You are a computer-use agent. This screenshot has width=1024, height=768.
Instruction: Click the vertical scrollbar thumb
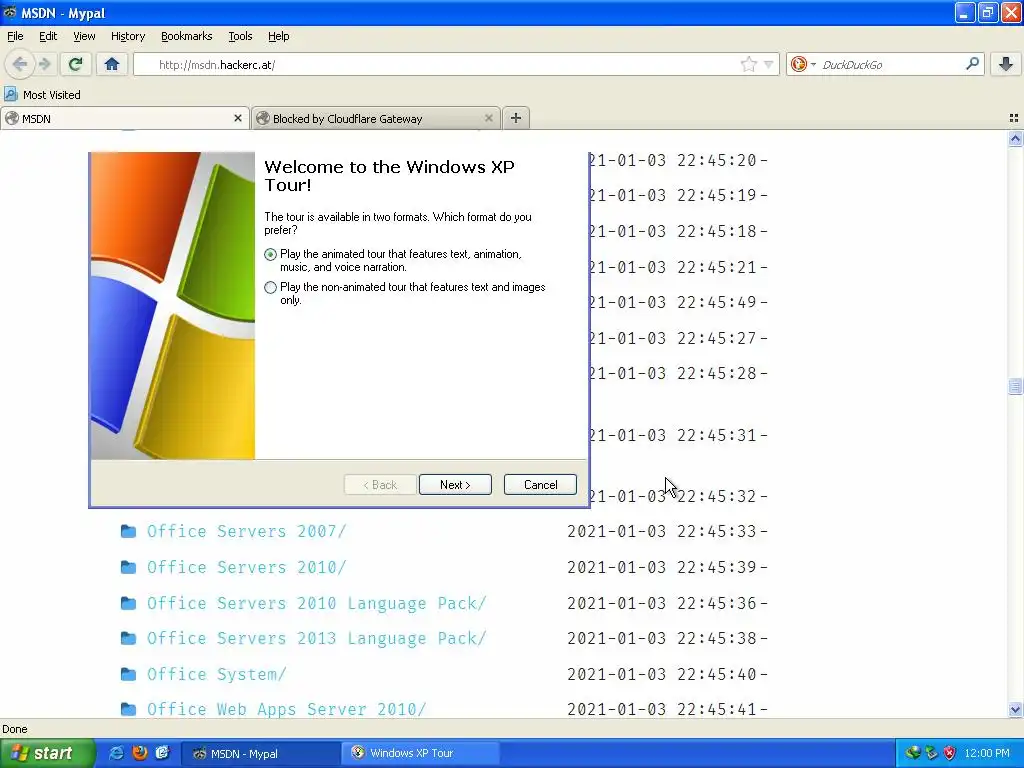1015,386
